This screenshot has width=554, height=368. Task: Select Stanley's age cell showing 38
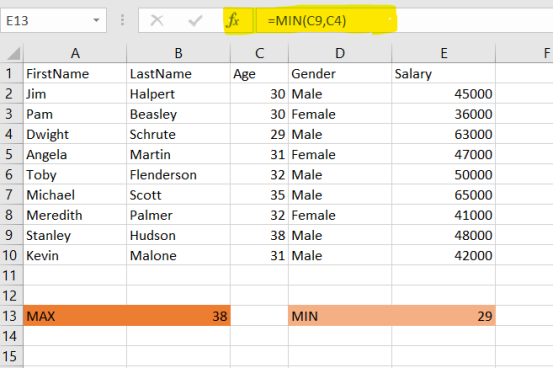(x=259, y=235)
